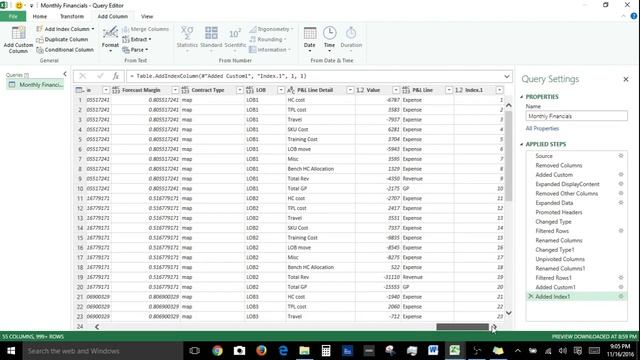The image size is (640, 360).
Task: Switch to the View tab
Action: [147, 16]
